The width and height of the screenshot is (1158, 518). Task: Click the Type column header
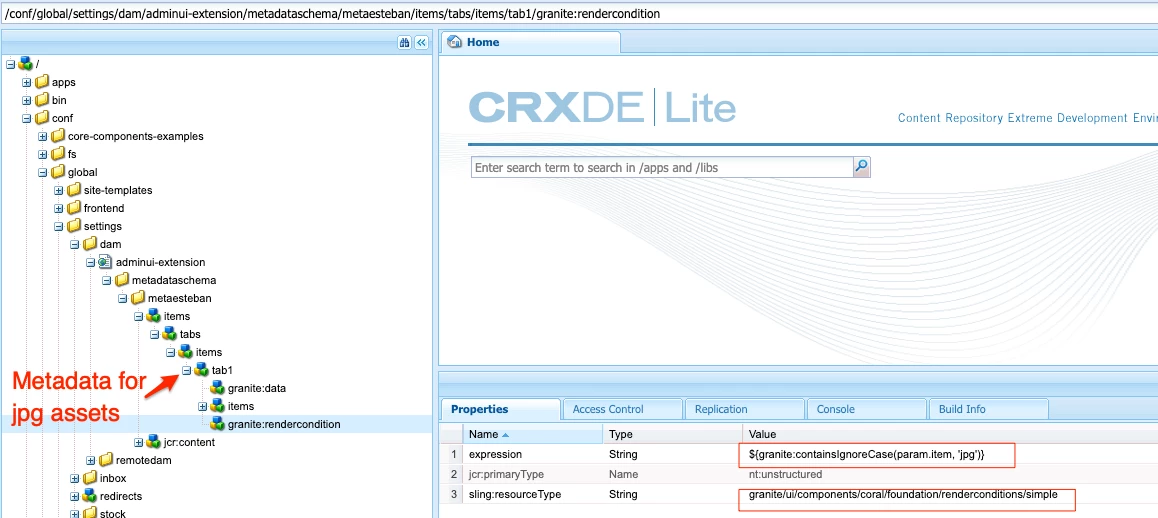[x=672, y=434]
